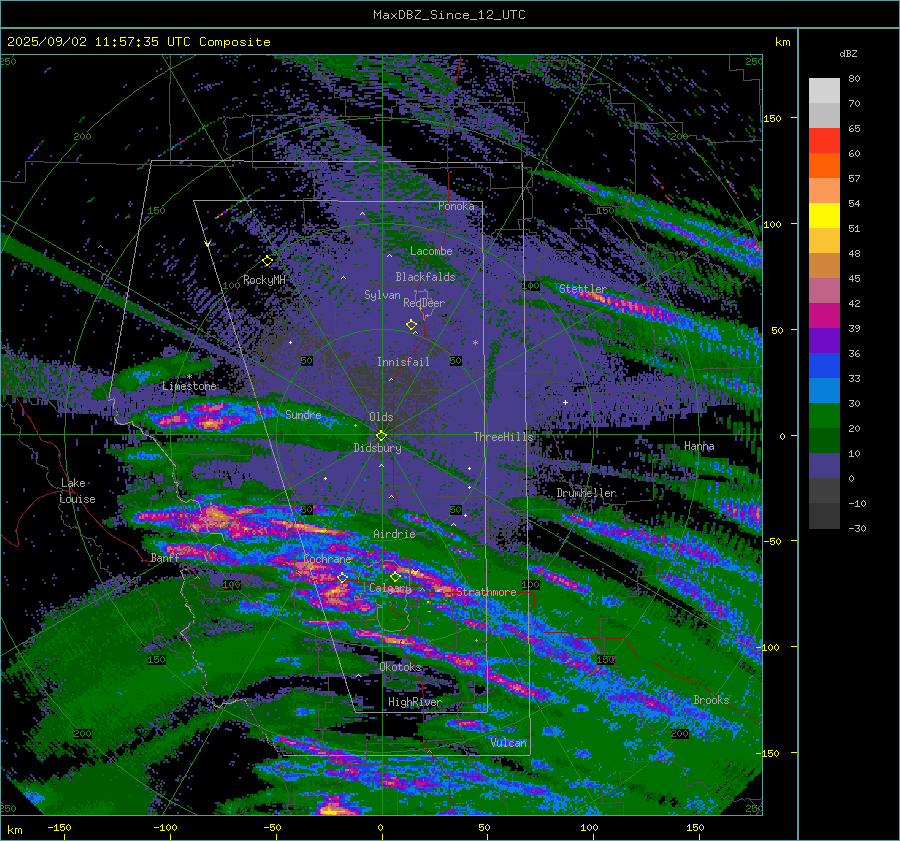Select the mauve 45-42 dBZ legend swatch
Viewport: 900px width, 841px height.
click(x=824, y=290)
